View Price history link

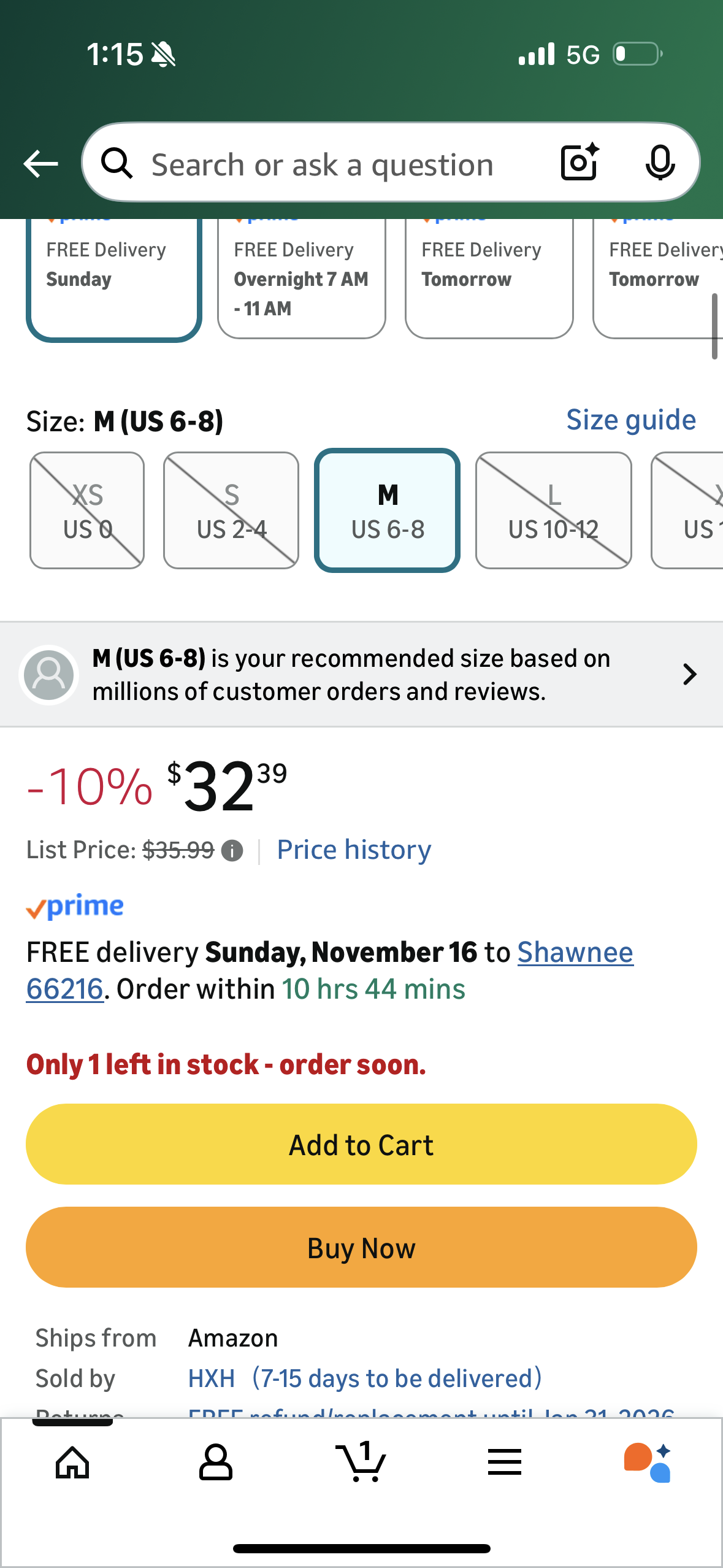(x=354, y=850)
